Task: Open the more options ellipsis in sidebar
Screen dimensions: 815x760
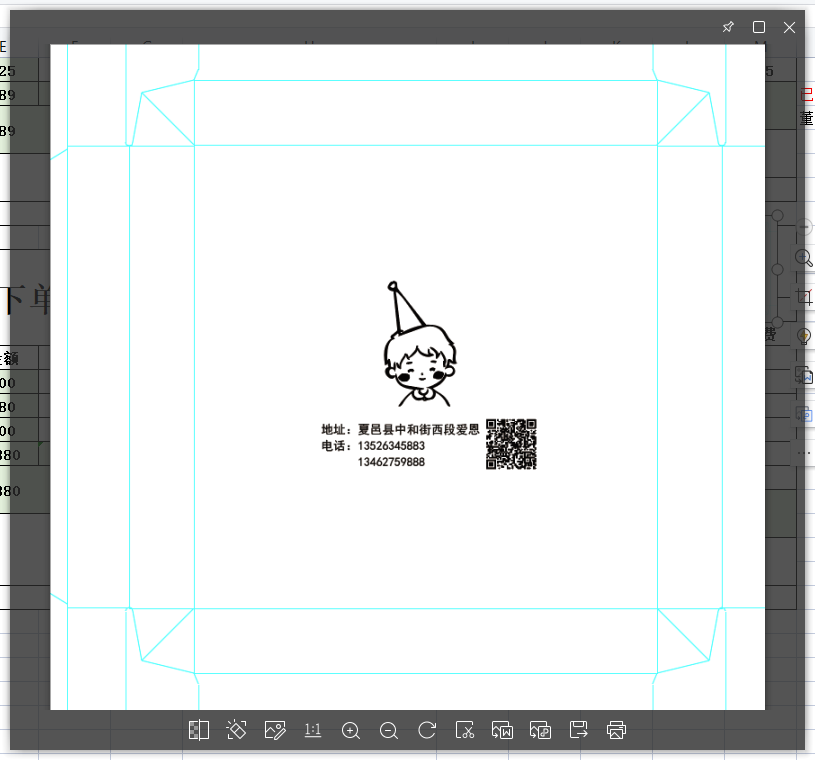Action: pyautogui.click(x=804, y=453)
